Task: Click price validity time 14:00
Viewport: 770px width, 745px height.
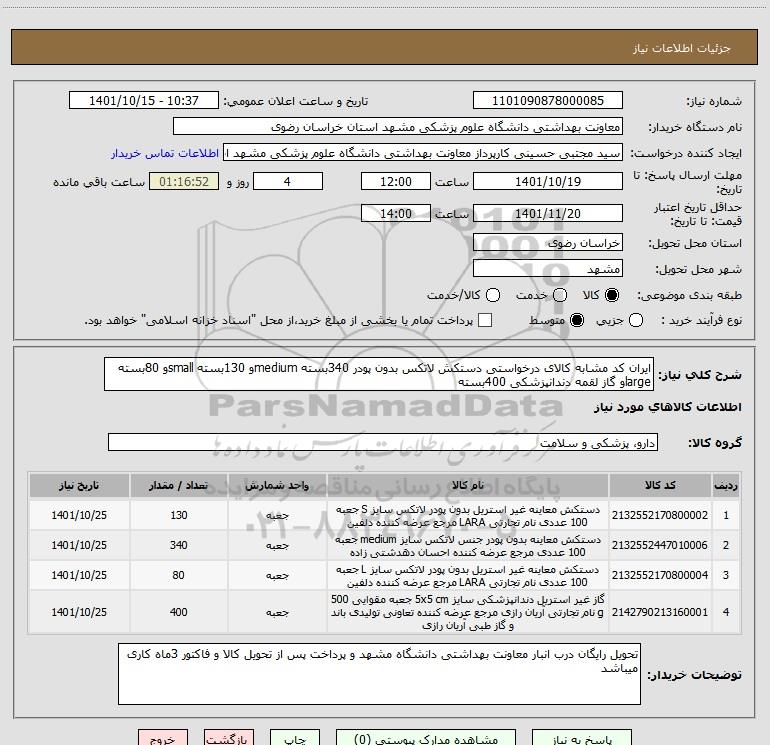Action: (396, 213)
